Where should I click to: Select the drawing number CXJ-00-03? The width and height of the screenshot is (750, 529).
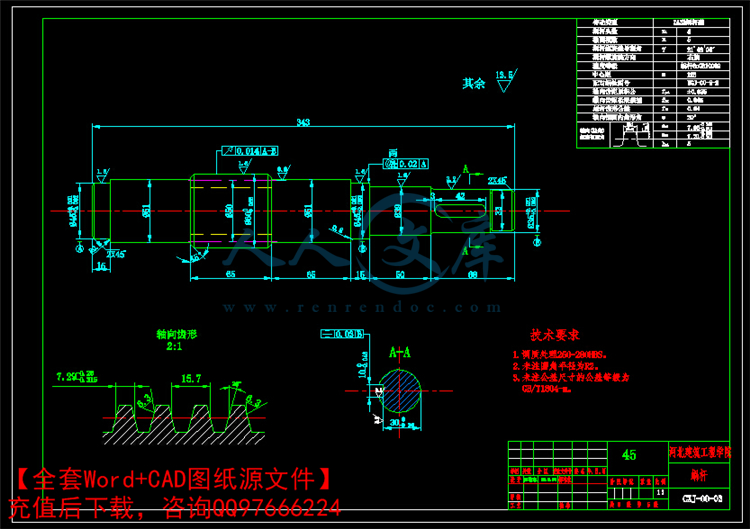[702, 499]
